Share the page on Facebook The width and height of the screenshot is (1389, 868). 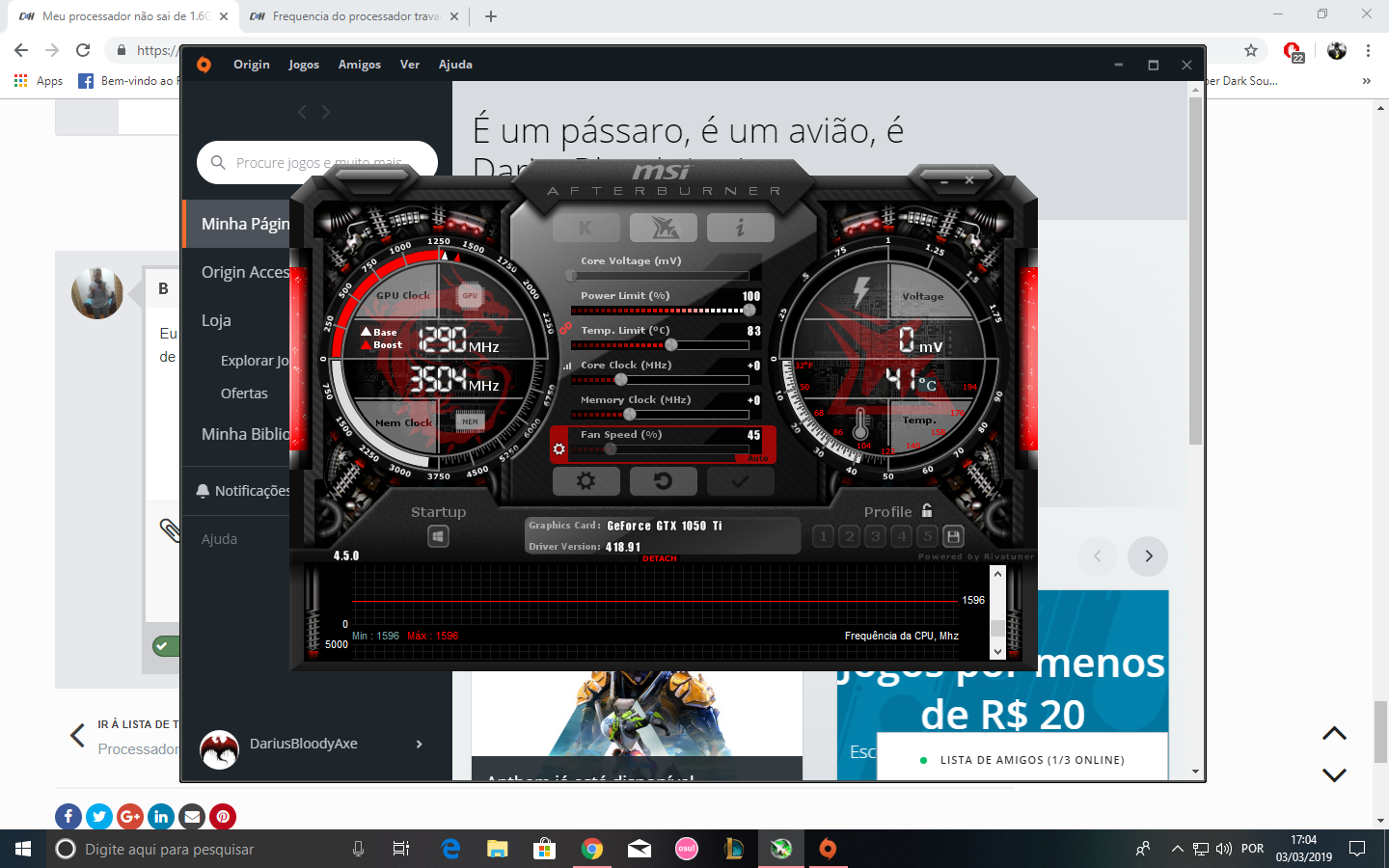(68, 817)
